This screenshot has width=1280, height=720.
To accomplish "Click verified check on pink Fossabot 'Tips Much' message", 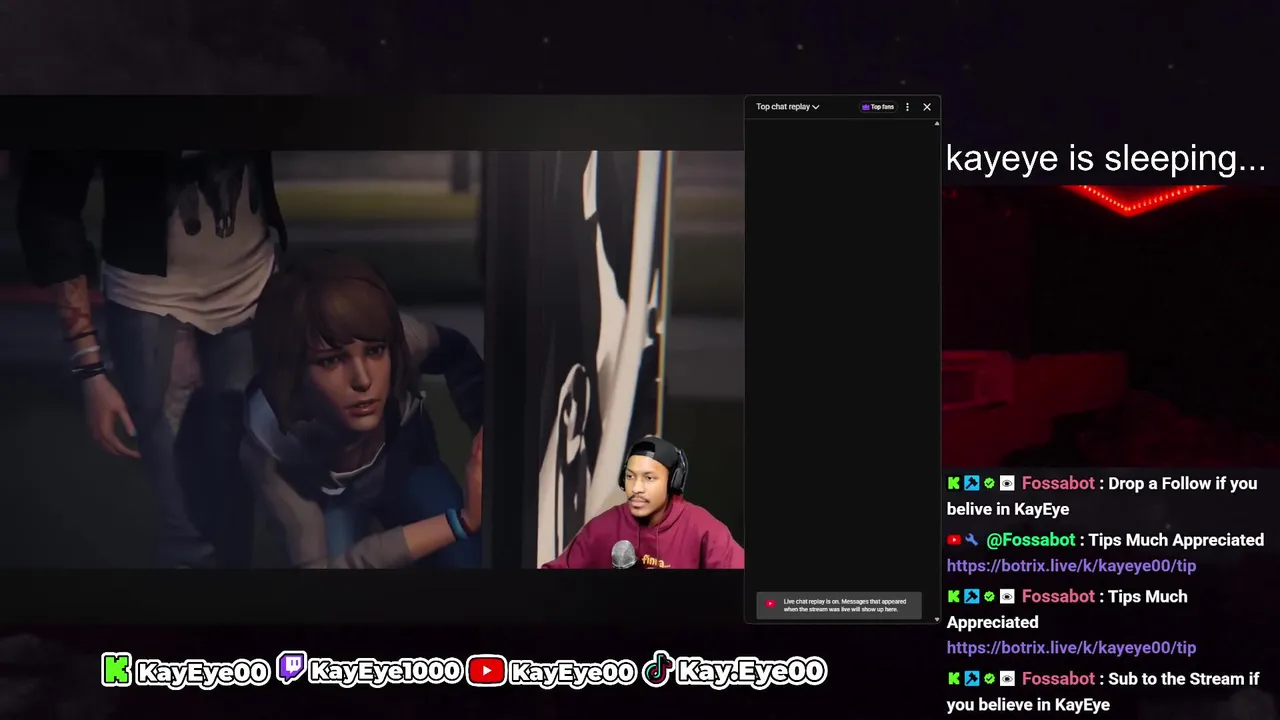I will [x=989, y=597].
